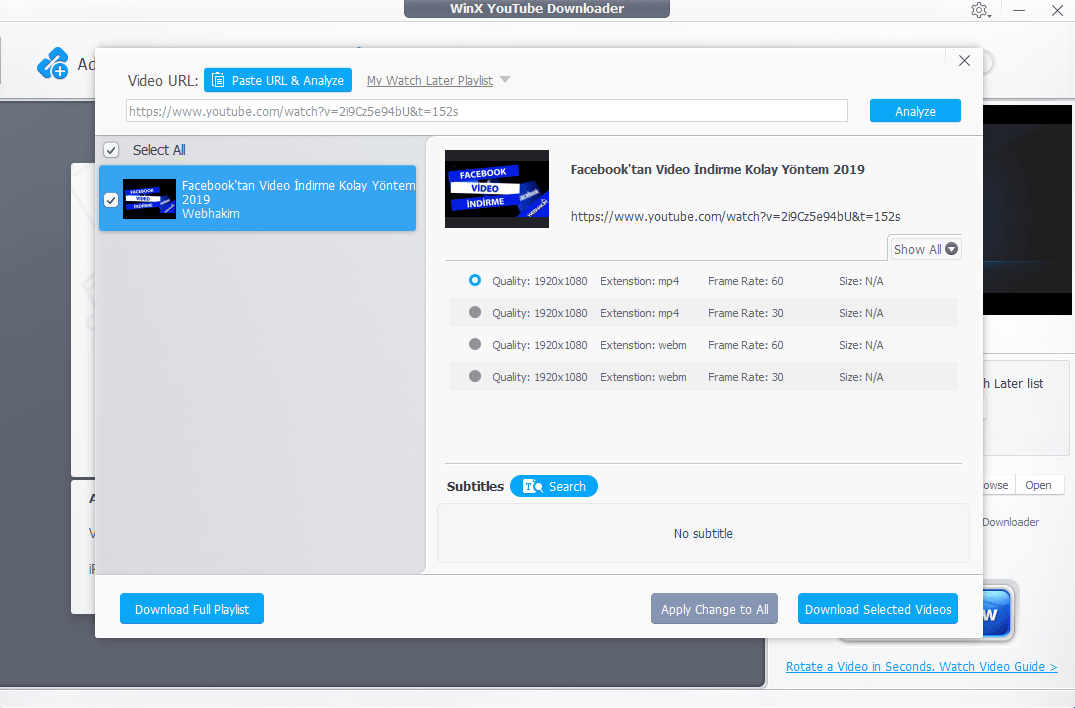Click Show All arrow icon
The image size is (1075, 708).
coord(952,249)
